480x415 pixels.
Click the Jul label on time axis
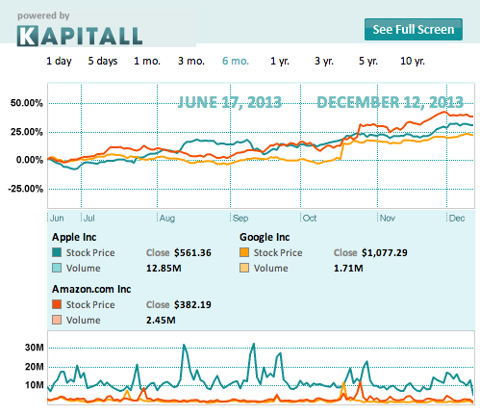click(89, 218)
